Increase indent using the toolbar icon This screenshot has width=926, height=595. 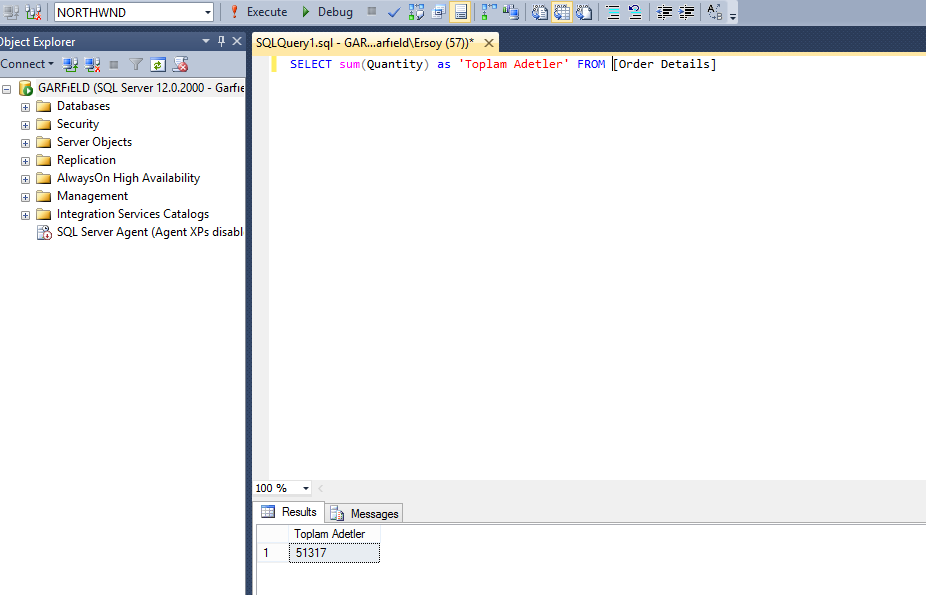pyautogui.click(x=687, y=12)
